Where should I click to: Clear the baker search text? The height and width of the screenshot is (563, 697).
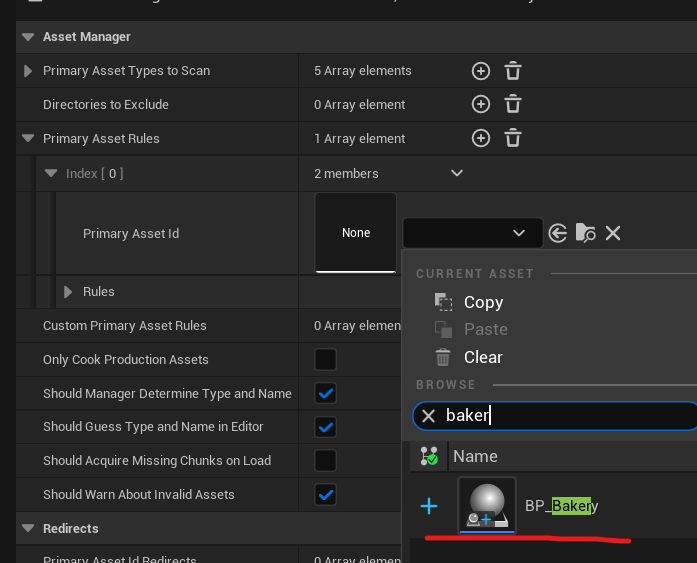(428, 416)
